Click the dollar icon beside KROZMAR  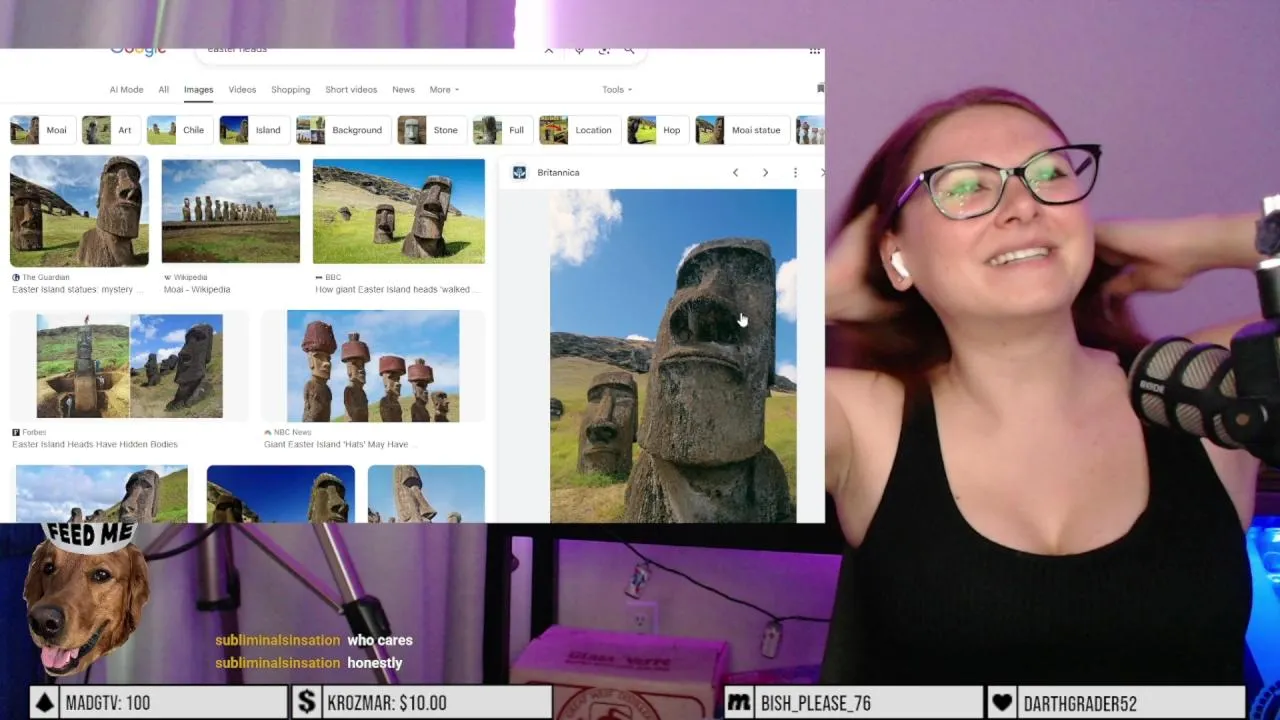307,703
